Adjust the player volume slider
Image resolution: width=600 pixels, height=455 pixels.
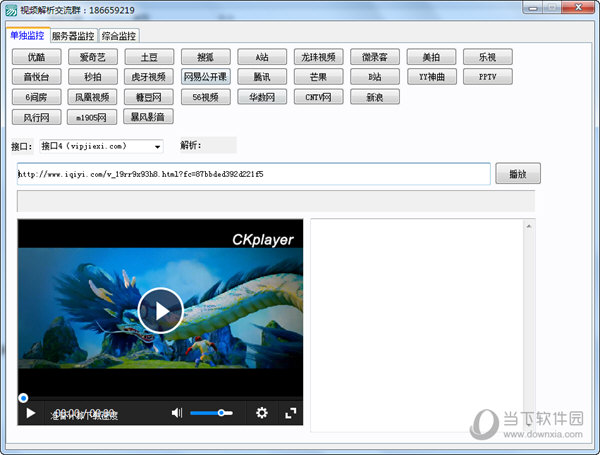[x=211, y=413]
